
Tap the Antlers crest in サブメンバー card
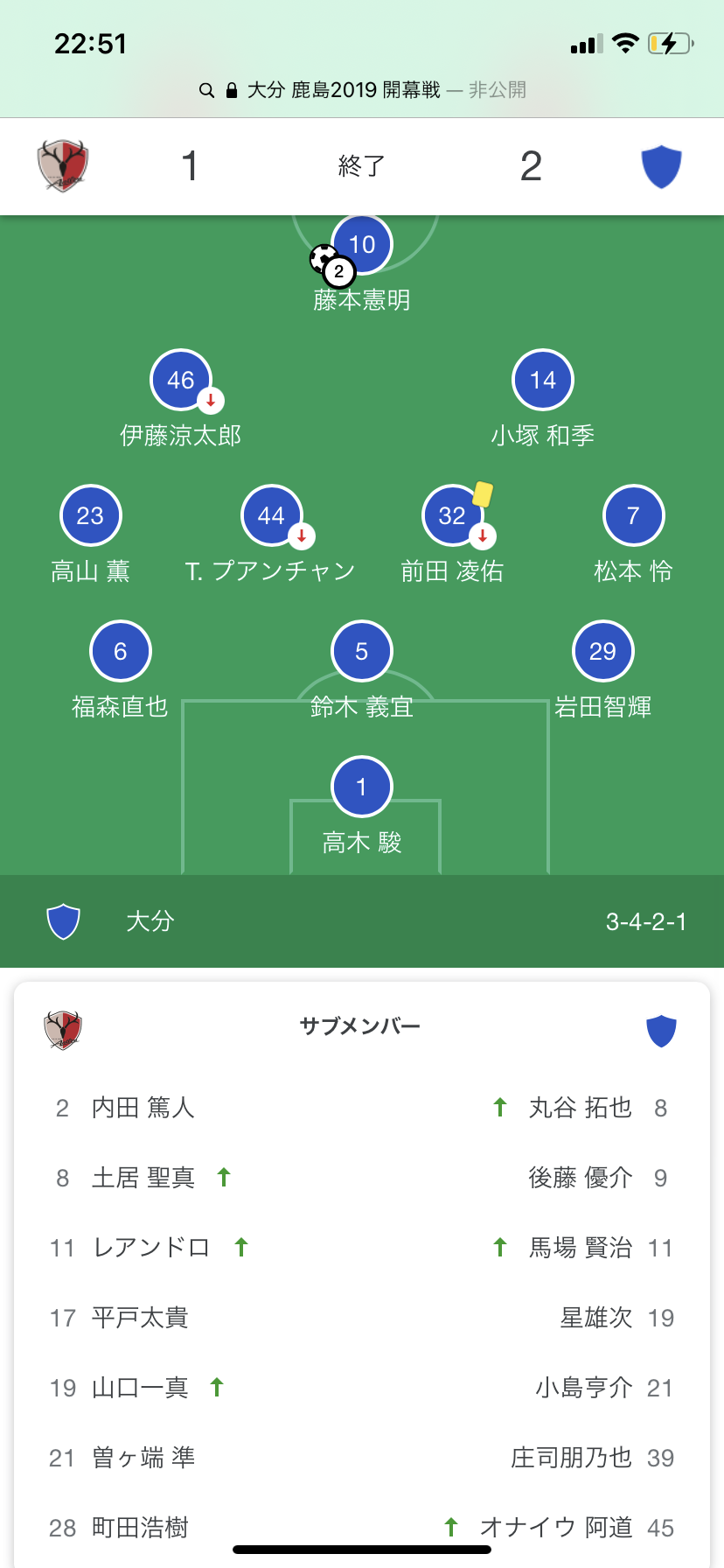(x=63, y=1030)
